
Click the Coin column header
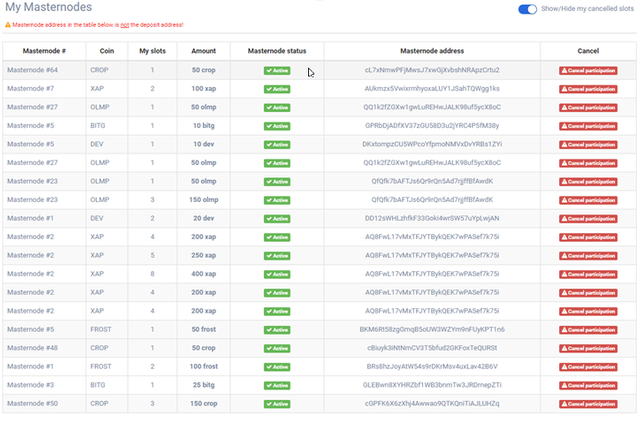point(107,51)
